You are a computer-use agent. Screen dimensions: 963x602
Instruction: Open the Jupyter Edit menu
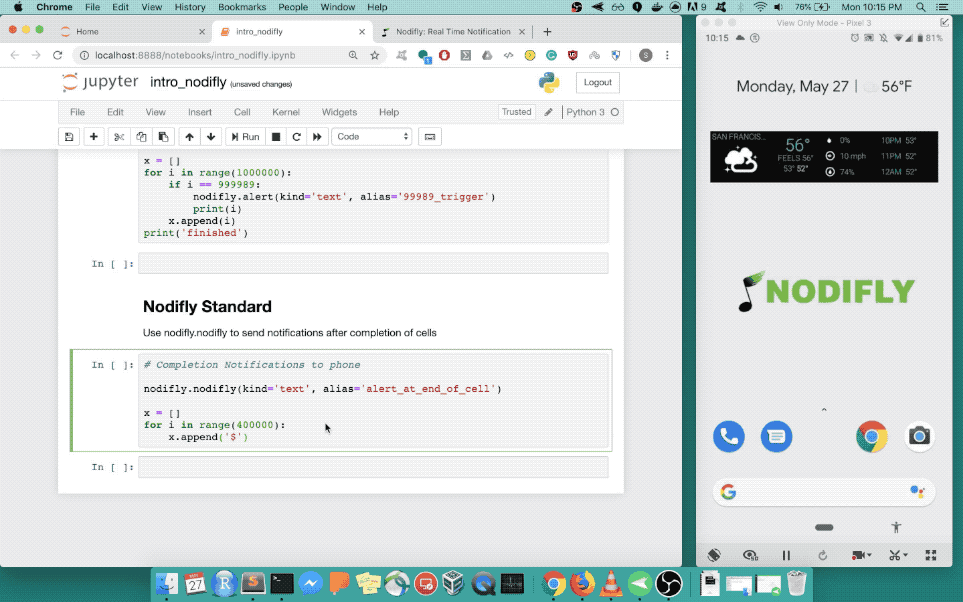(x=115, y=112)
